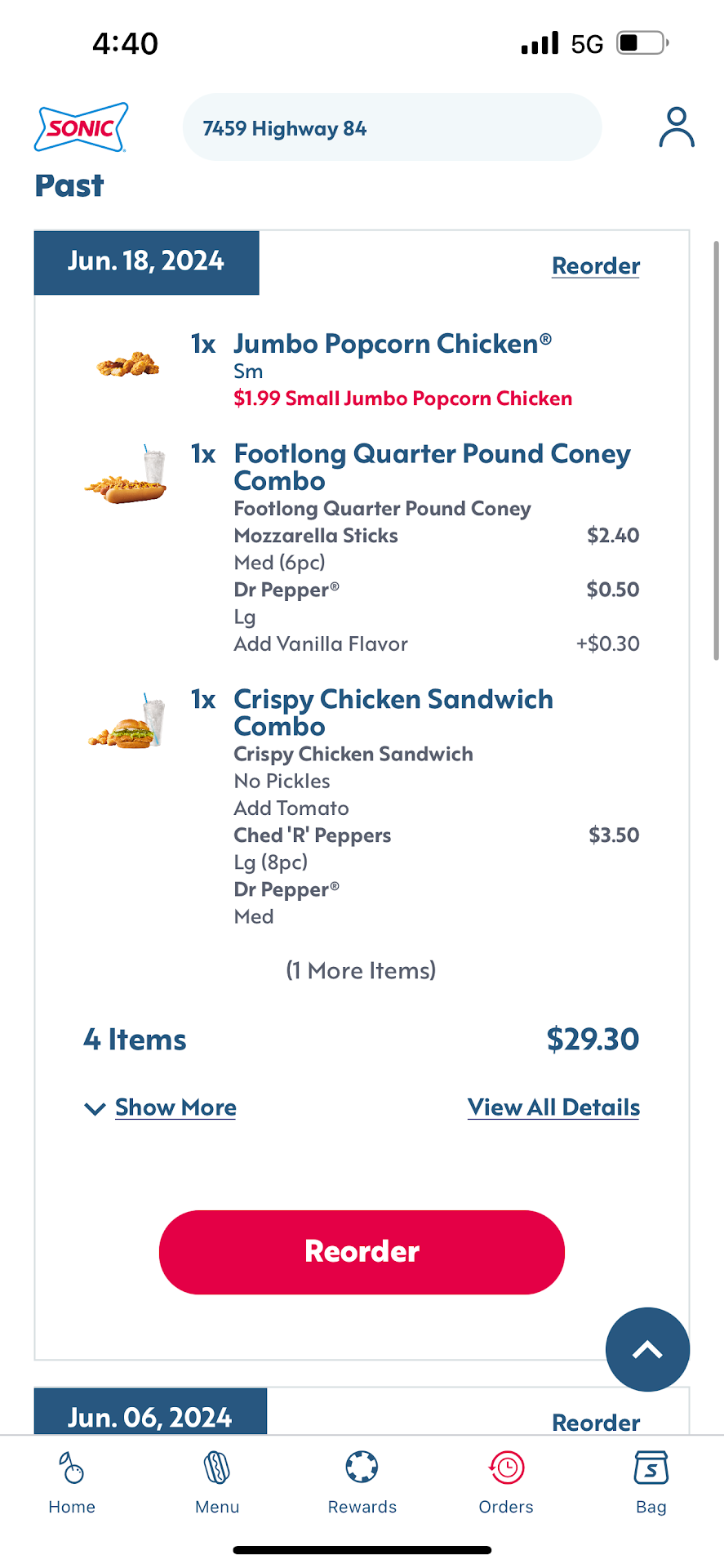Open View All Details link
The image size is (724, 1568).
[553, 1107]
